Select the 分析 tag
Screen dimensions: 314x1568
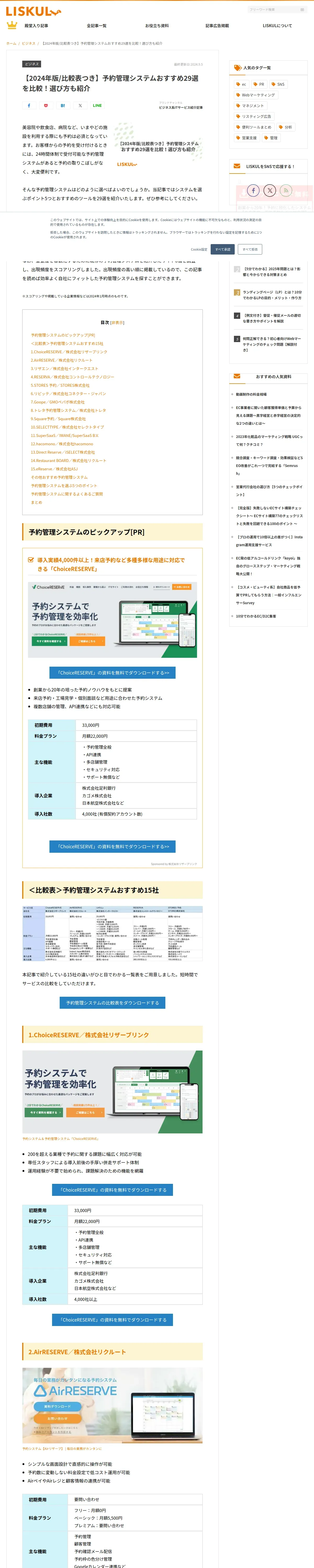coord(286,127)
